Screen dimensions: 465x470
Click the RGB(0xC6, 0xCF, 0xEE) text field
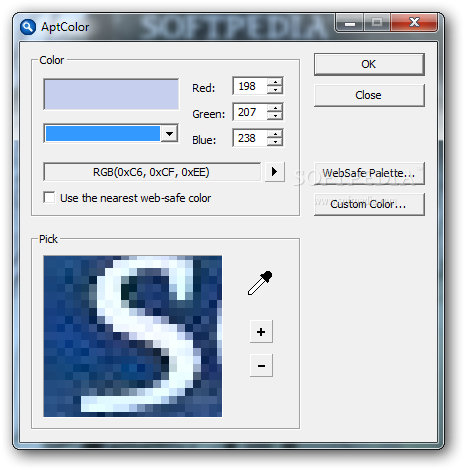pos(152,172)
